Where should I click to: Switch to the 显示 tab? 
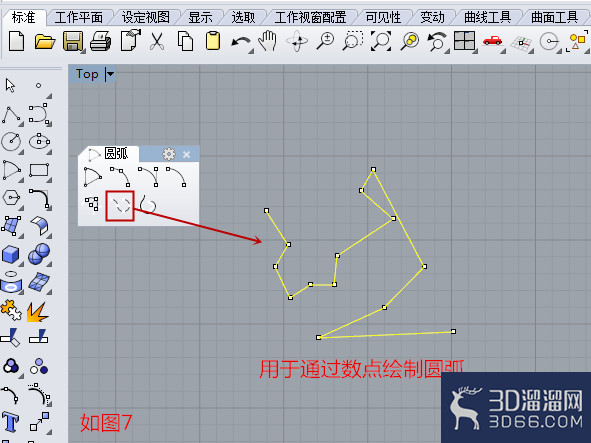201,17
